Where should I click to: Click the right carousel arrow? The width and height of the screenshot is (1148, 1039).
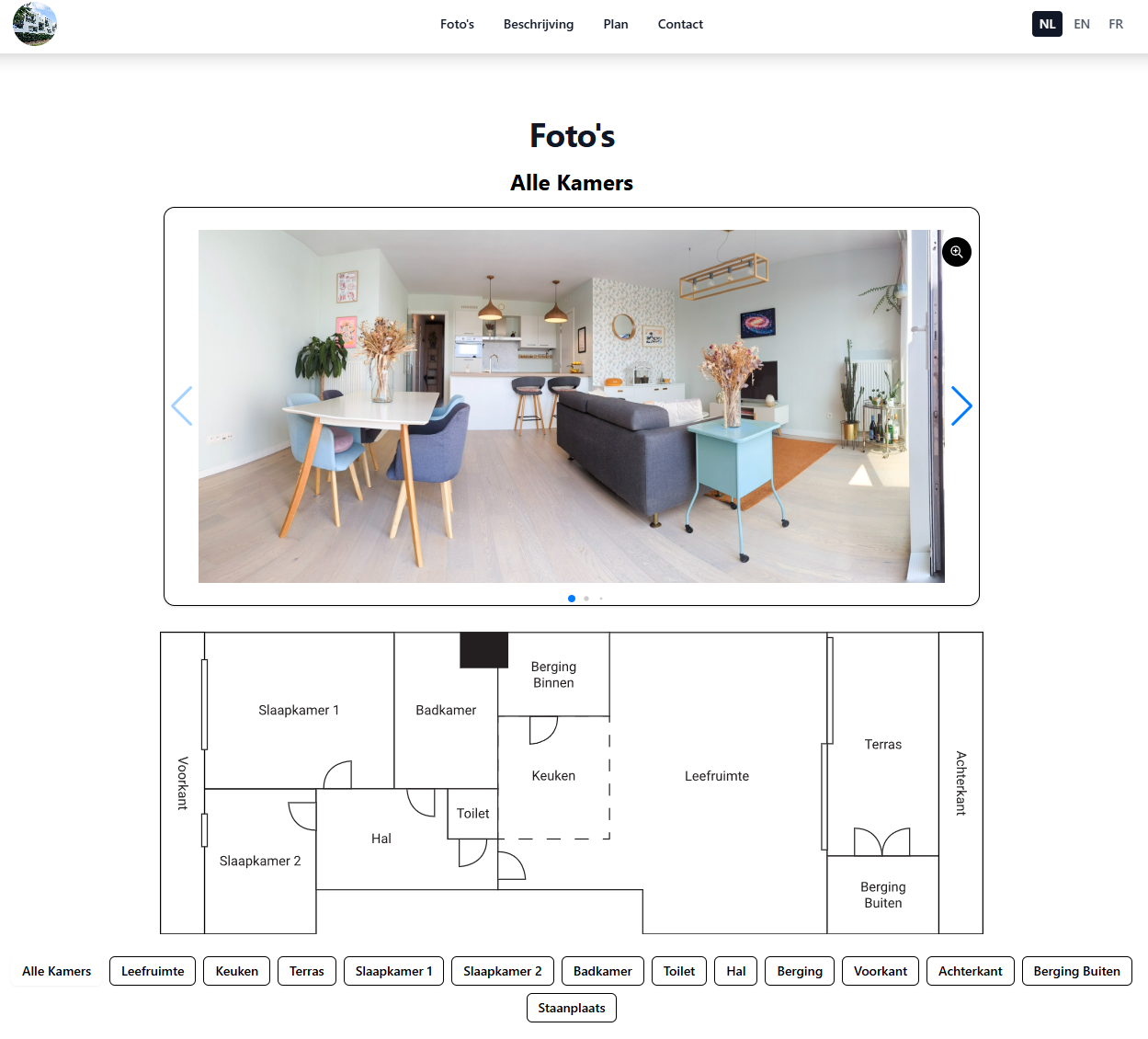coord(961,405)
